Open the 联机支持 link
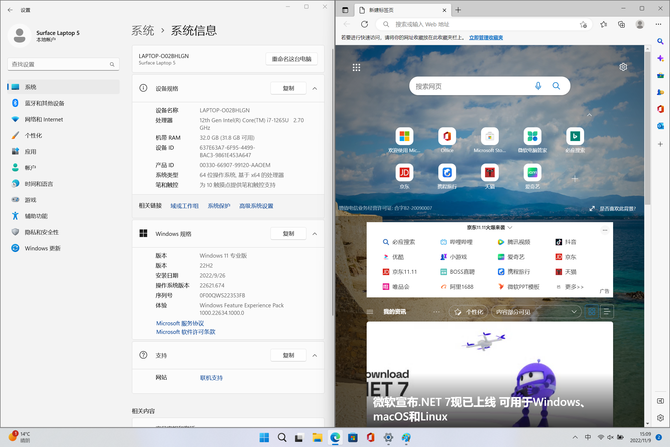Image resolution: width=670 pixels, height=447 pixels. 212,378
